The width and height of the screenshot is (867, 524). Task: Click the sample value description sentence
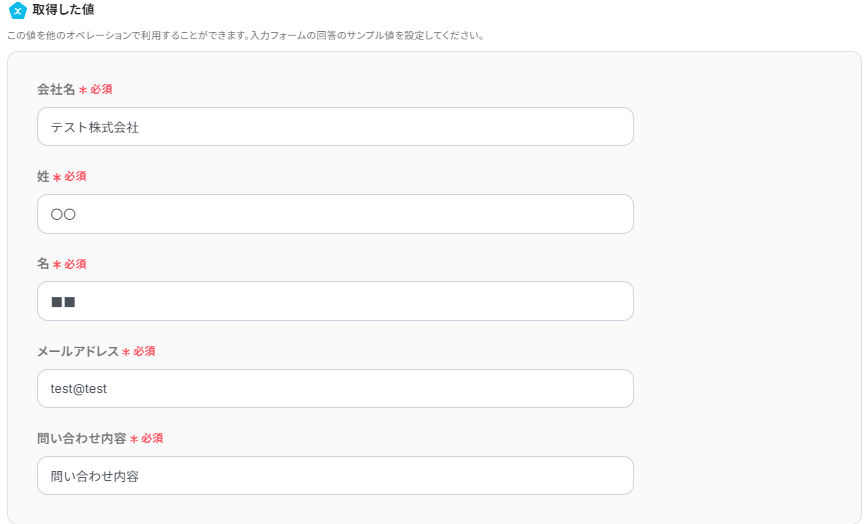(246, 36)
